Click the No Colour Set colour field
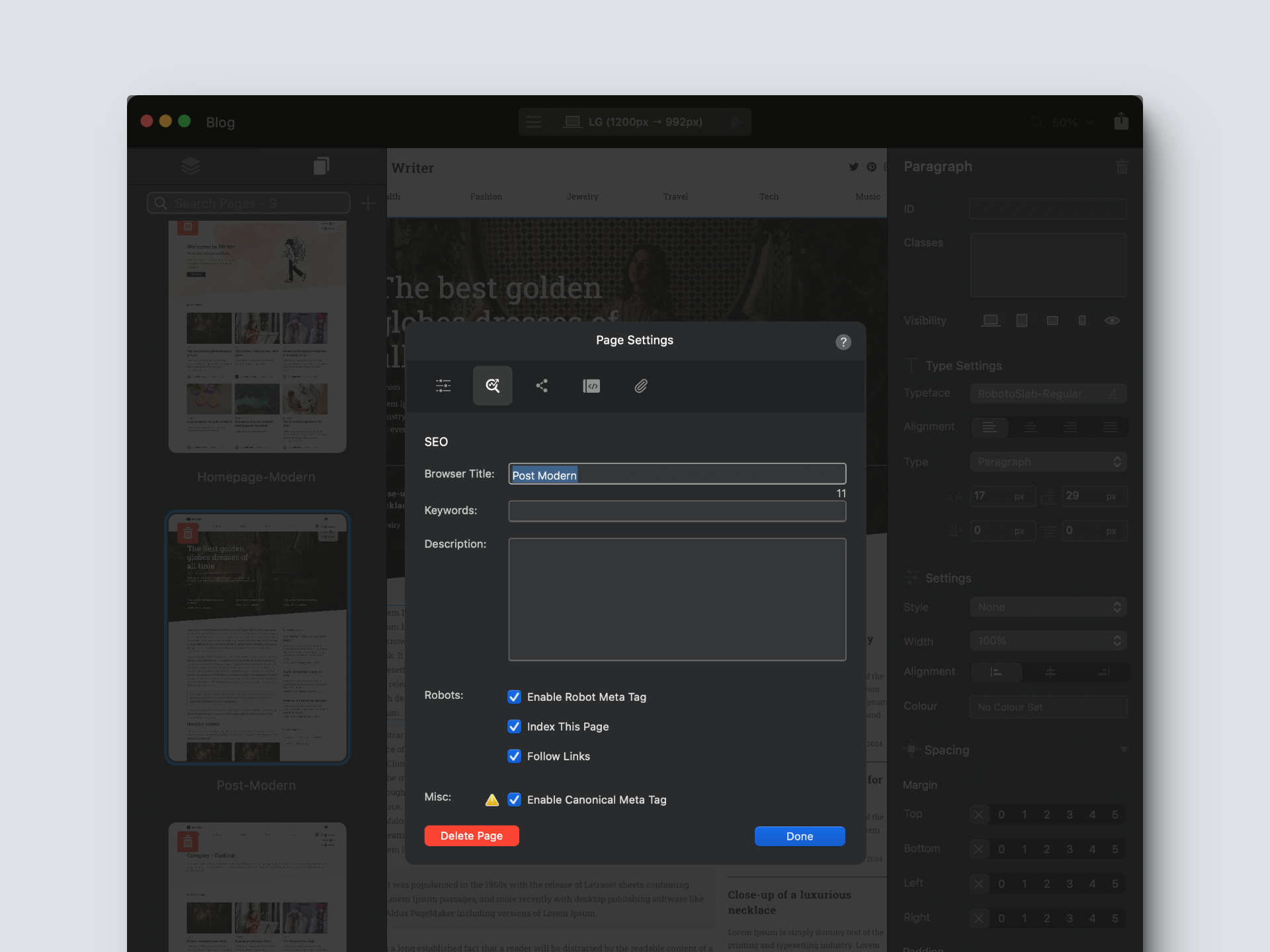This screenshot has height=952, width=1270. pyautogui.click(x=1048, y=707)
